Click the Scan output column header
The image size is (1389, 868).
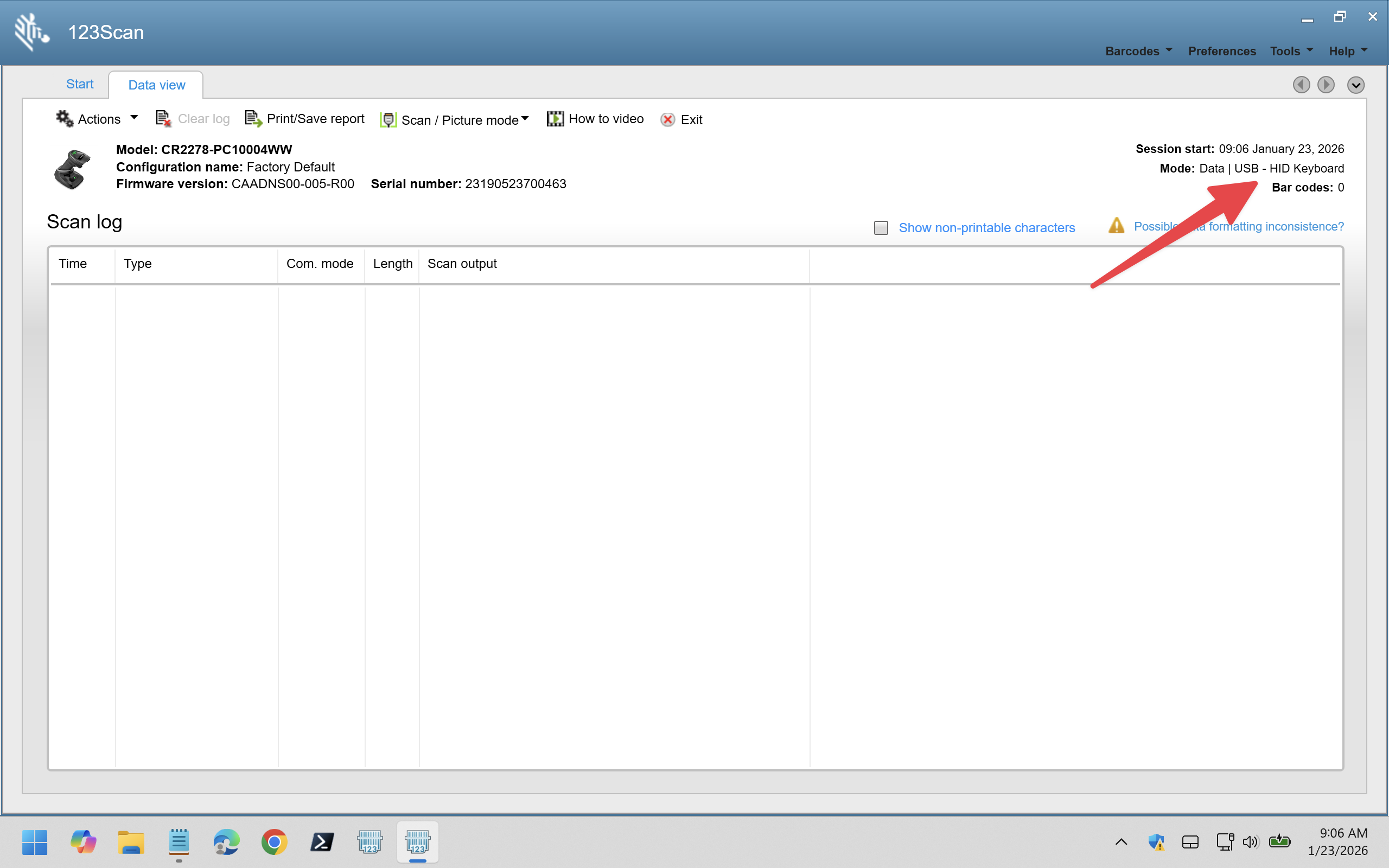(462, 264)
